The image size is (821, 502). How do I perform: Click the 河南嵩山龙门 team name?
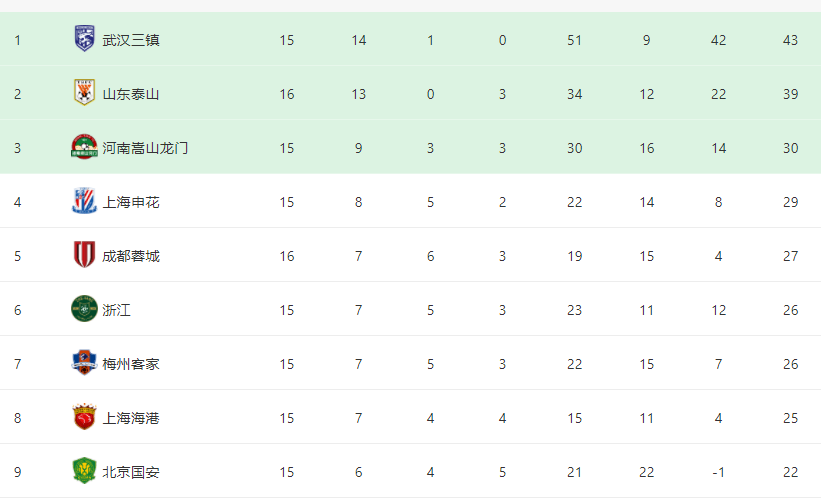[x=145, y=148]
